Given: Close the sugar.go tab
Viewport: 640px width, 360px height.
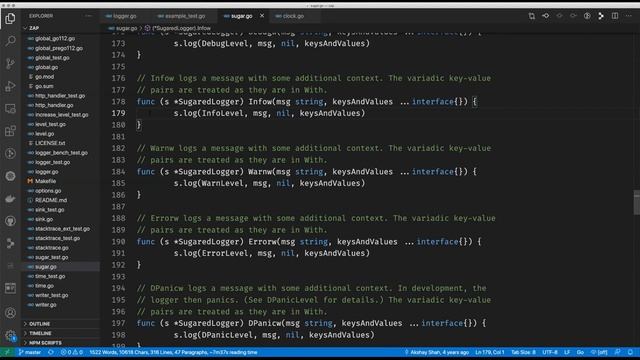Looking at the screenshot, I should [x=262, y=16].
